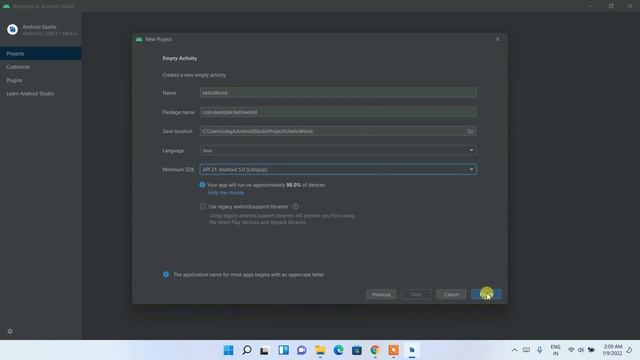This screenshot has height=360, width=640.
Task: Click the 'Empty Activity' heading text
Action: pyautogui.click(x=180, y=58)
